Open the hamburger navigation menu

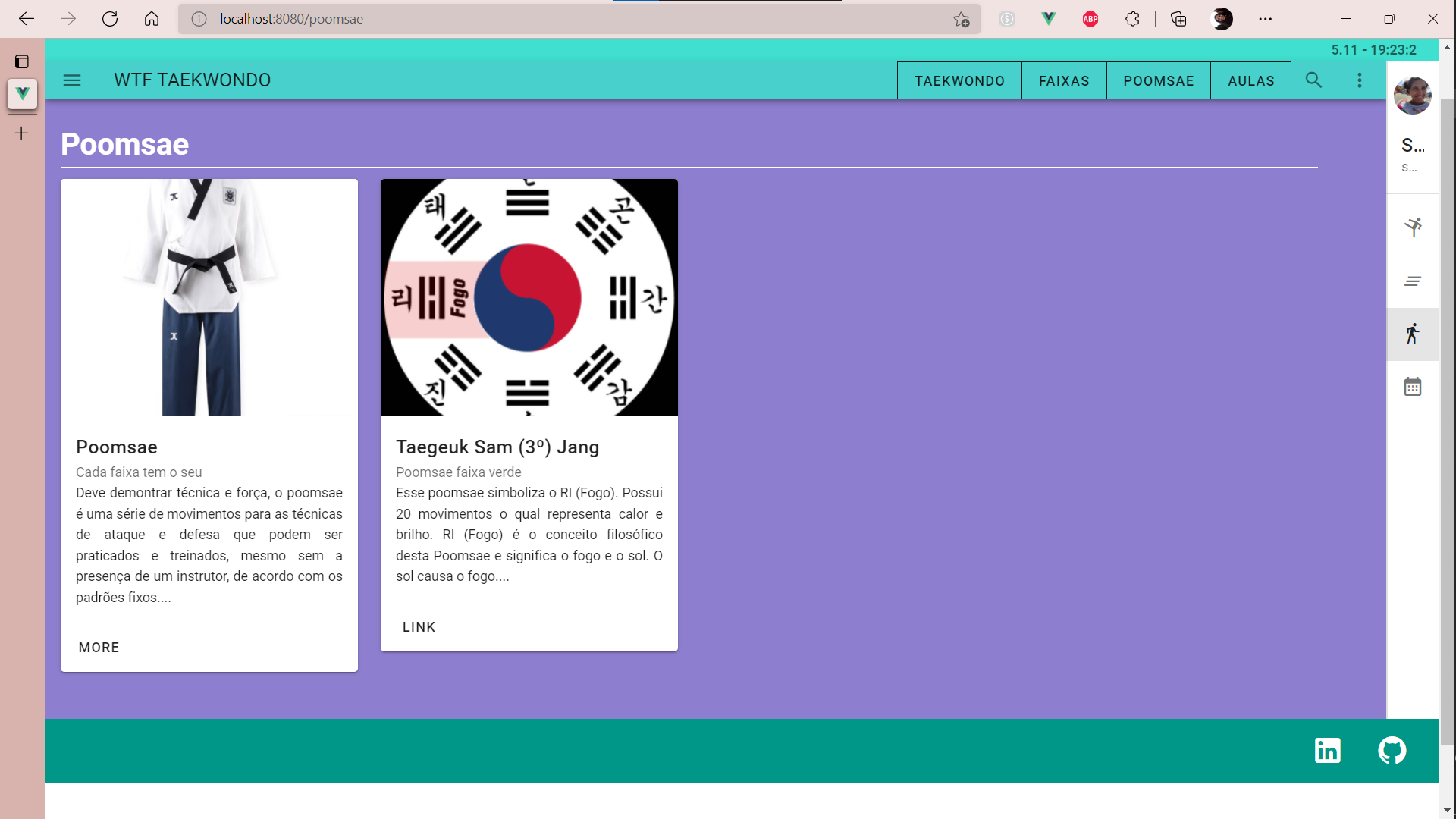pyautogui.click(x=72, y=80)
